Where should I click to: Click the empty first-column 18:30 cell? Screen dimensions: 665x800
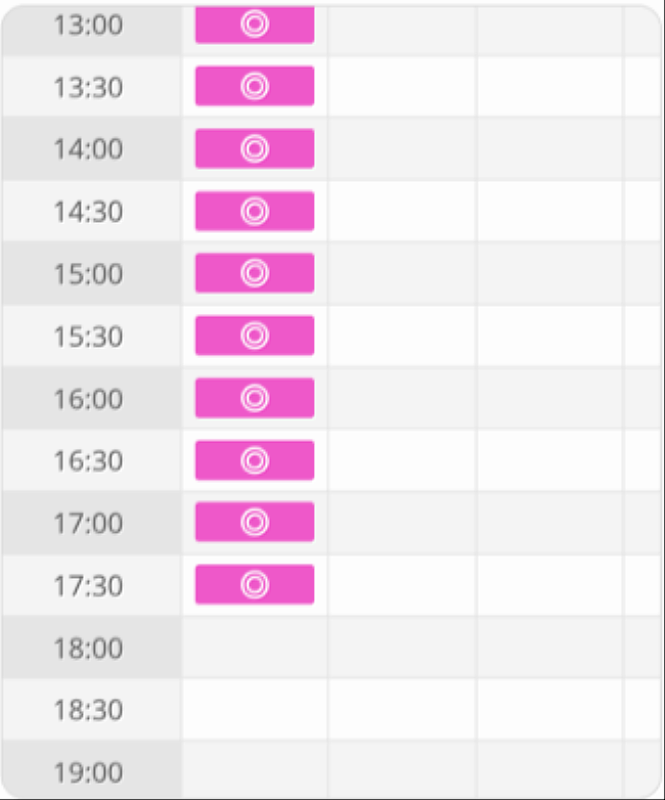click(x=255, y=709)
